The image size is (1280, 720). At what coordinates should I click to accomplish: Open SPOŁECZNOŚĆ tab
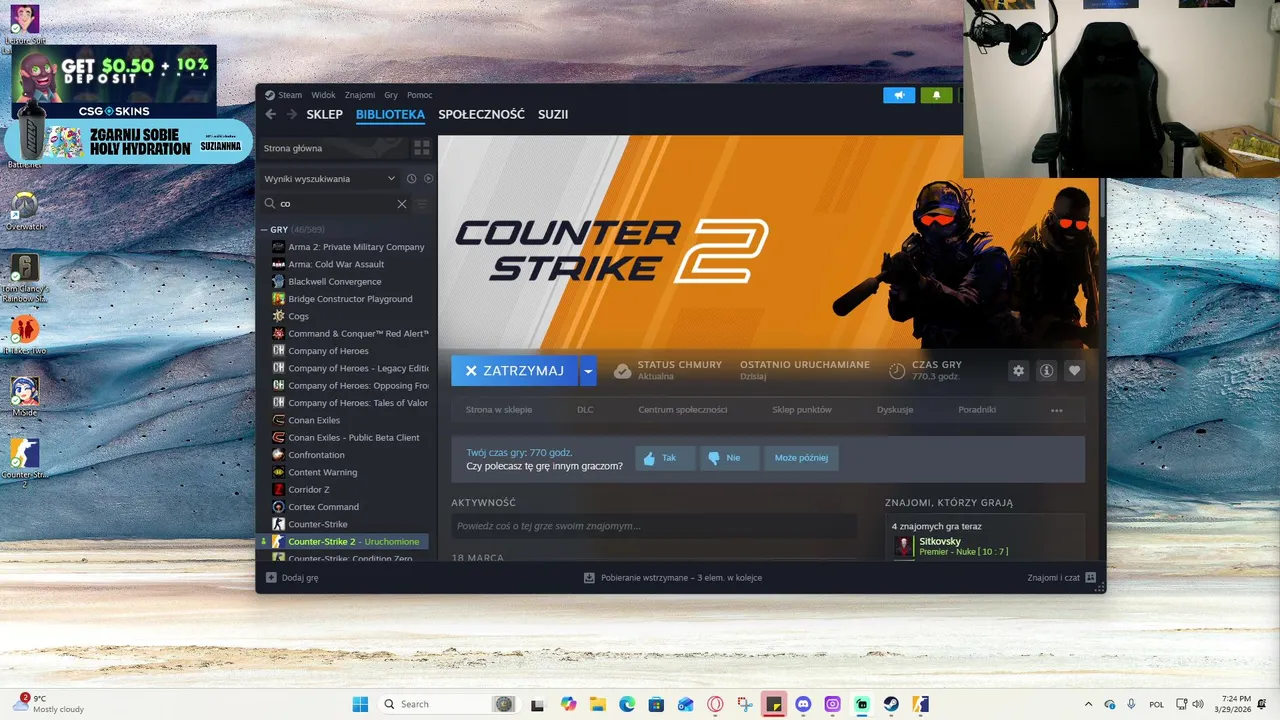point(481,114)
